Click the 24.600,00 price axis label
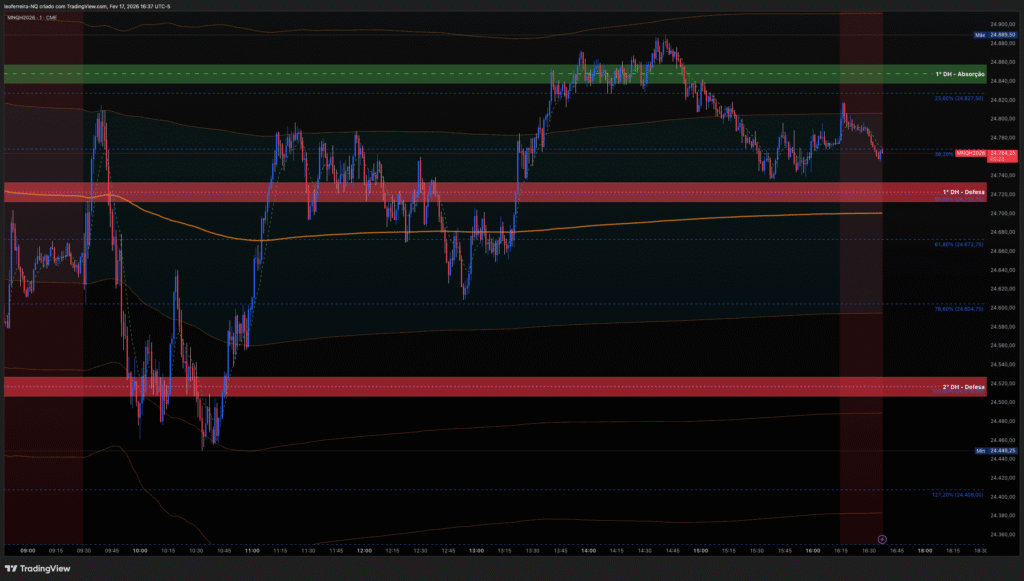 point(1002,308)
